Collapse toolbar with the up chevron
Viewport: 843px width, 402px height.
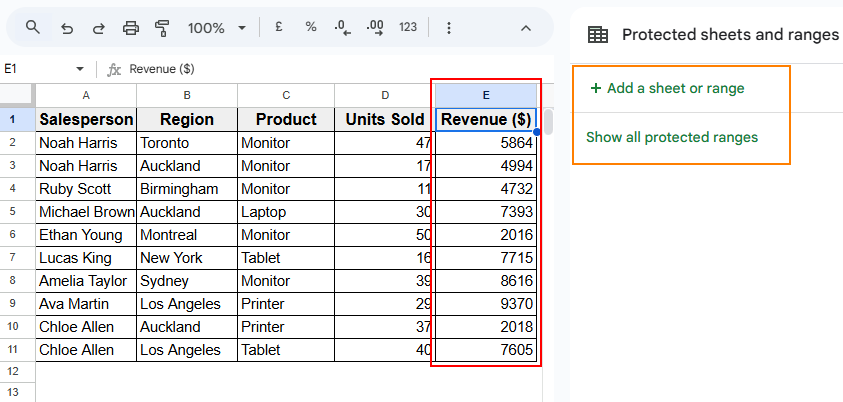526,28
